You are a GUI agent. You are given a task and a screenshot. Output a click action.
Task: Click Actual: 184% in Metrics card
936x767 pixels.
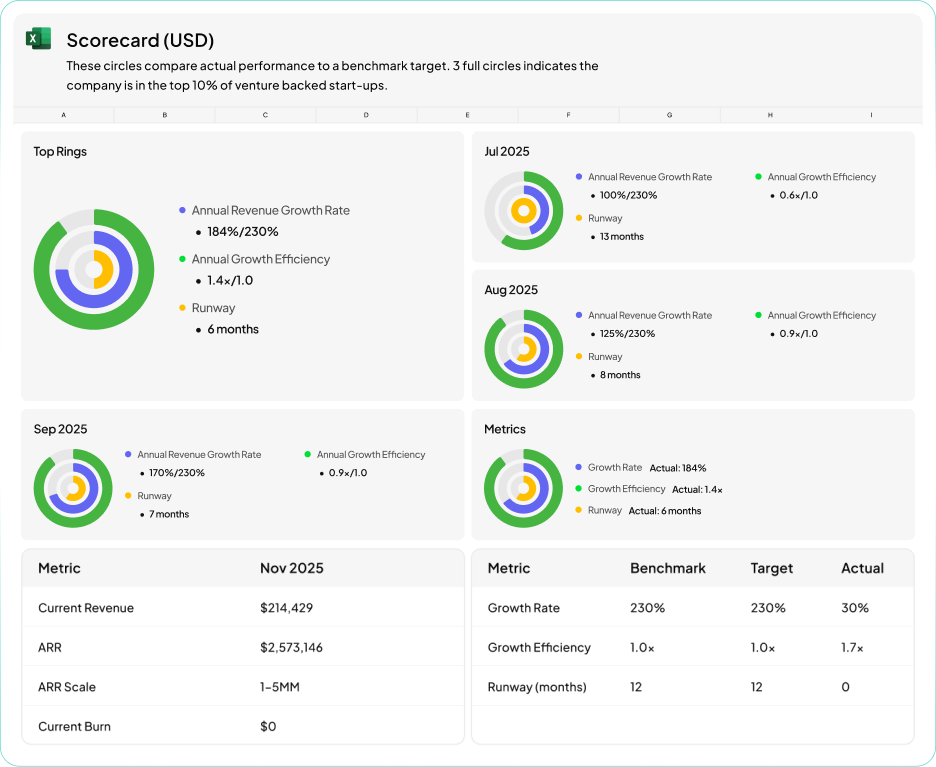tap(678, 468)
